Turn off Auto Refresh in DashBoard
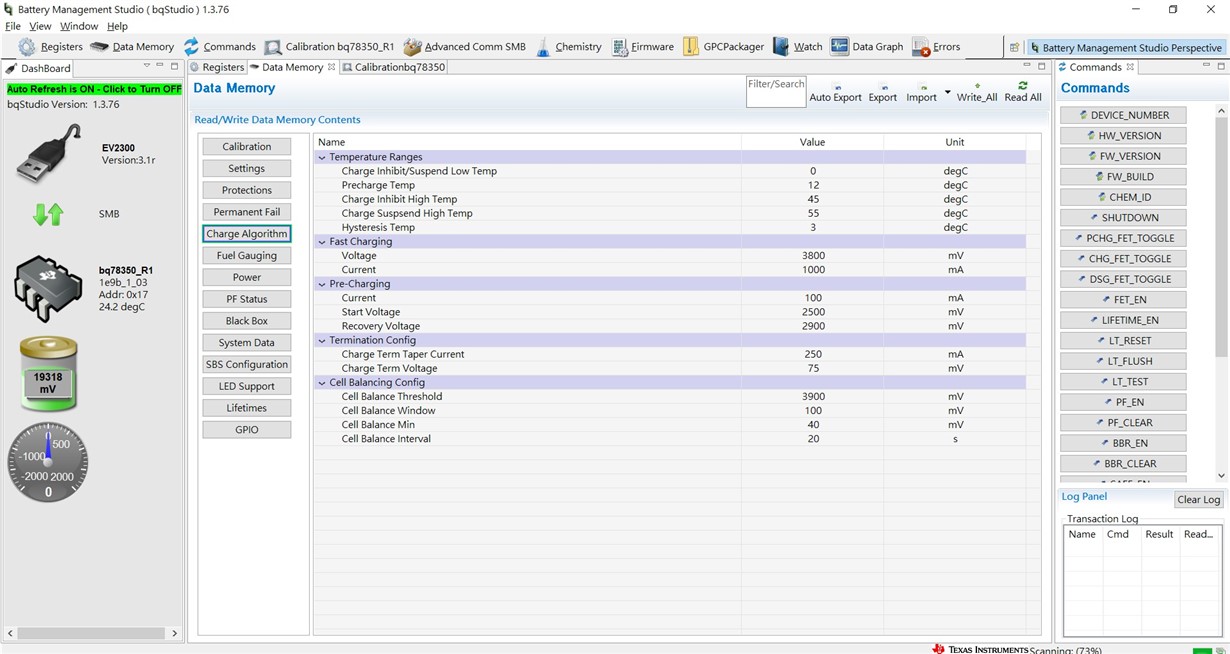 point(94,89)
